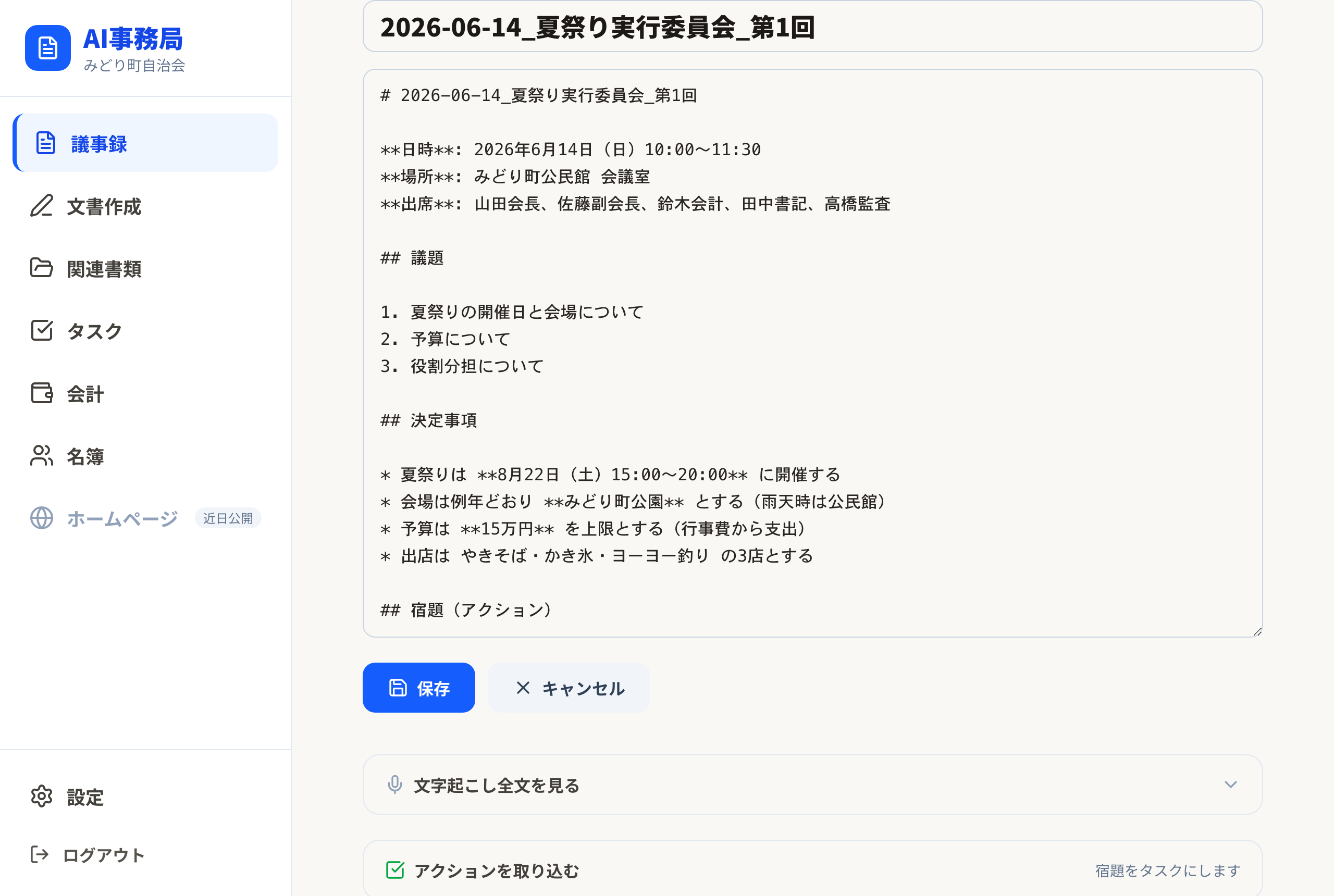
Task: Click the ホームページ globe icon
Action: pyautogui.click(x=42, y=518)
